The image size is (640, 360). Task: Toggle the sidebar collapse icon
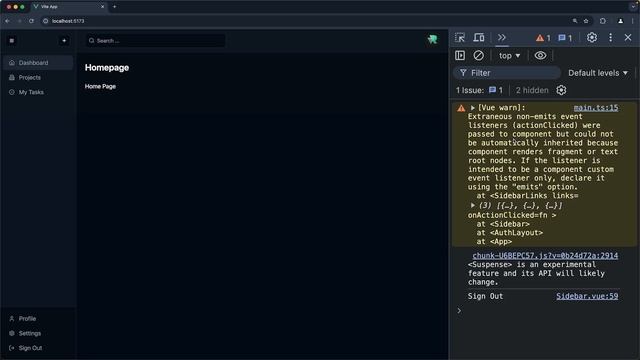(12, 40)
